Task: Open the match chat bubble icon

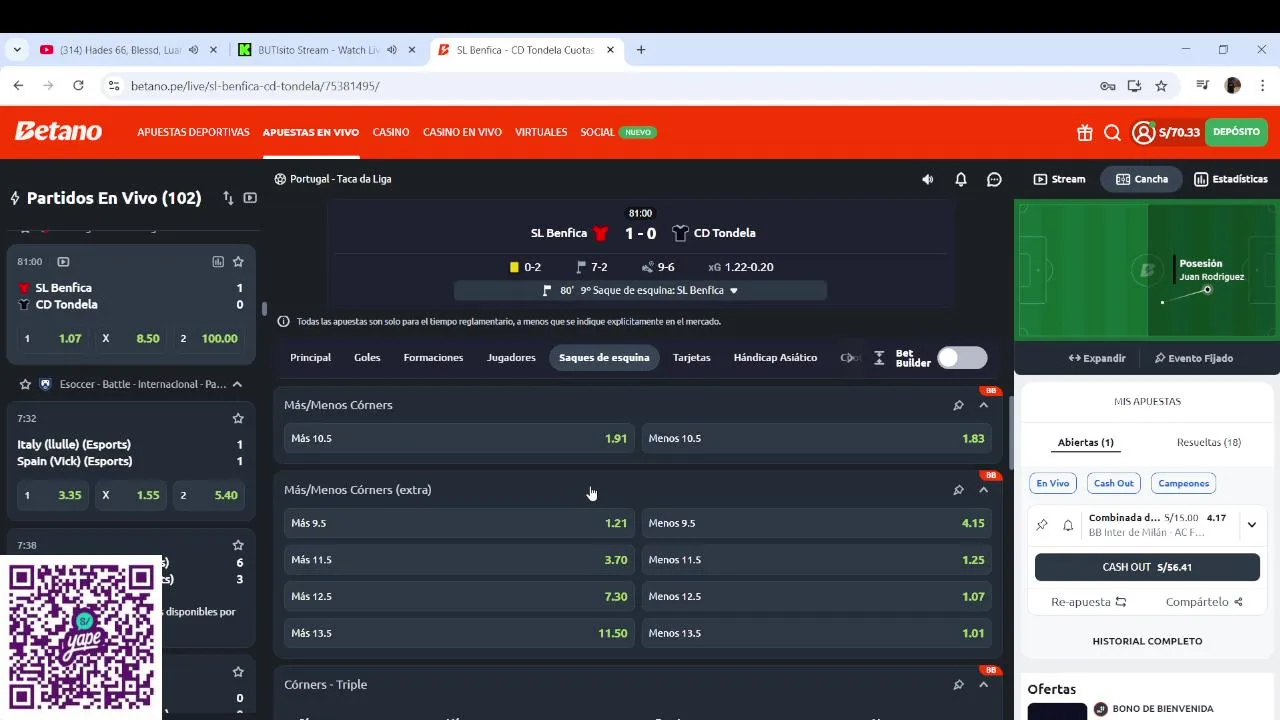Action: (x=994, y=179)
